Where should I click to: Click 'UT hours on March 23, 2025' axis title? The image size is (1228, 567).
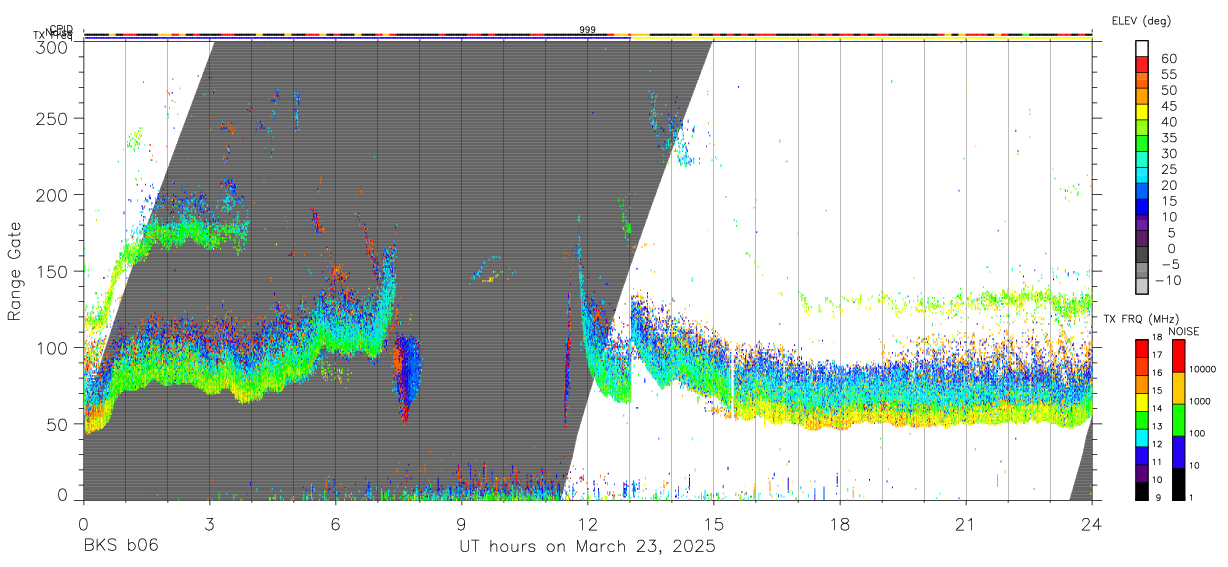tap(587, 546)
